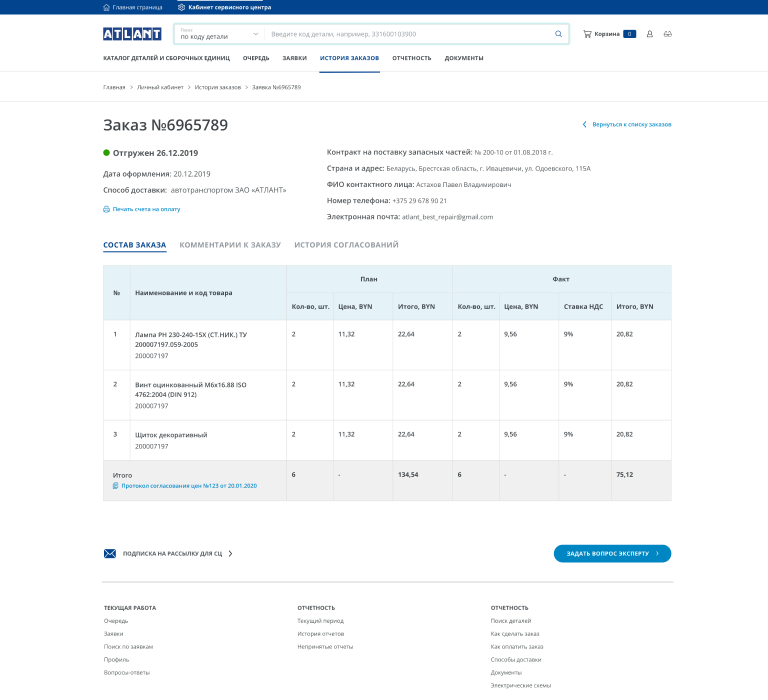The height and width of the screenshot is (700, 768).
Task: Click Вернуться к списку заказов link
Action: tap(631, 125)
